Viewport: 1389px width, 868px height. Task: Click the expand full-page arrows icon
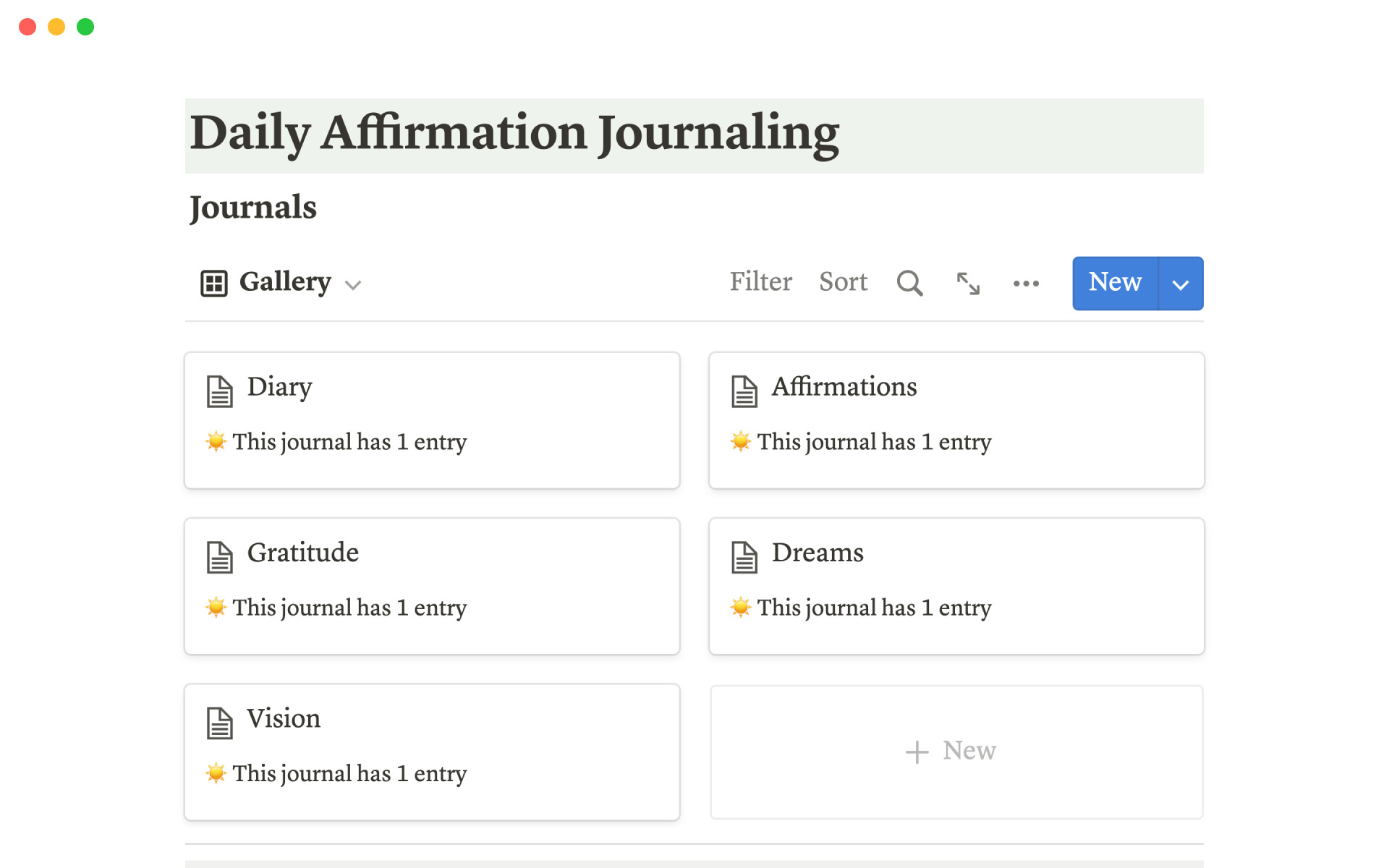968,283
